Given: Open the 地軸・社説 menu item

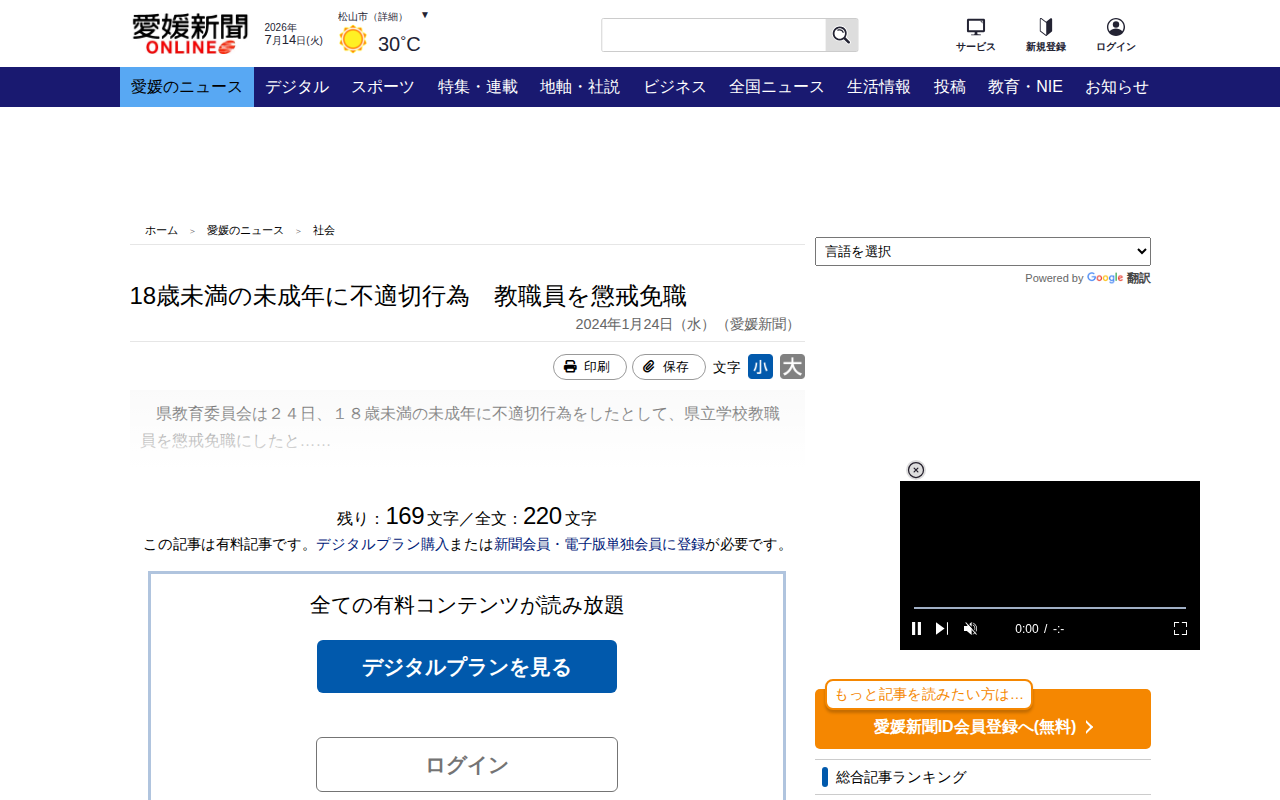Looking at the screenshot, I should (580, 87).
